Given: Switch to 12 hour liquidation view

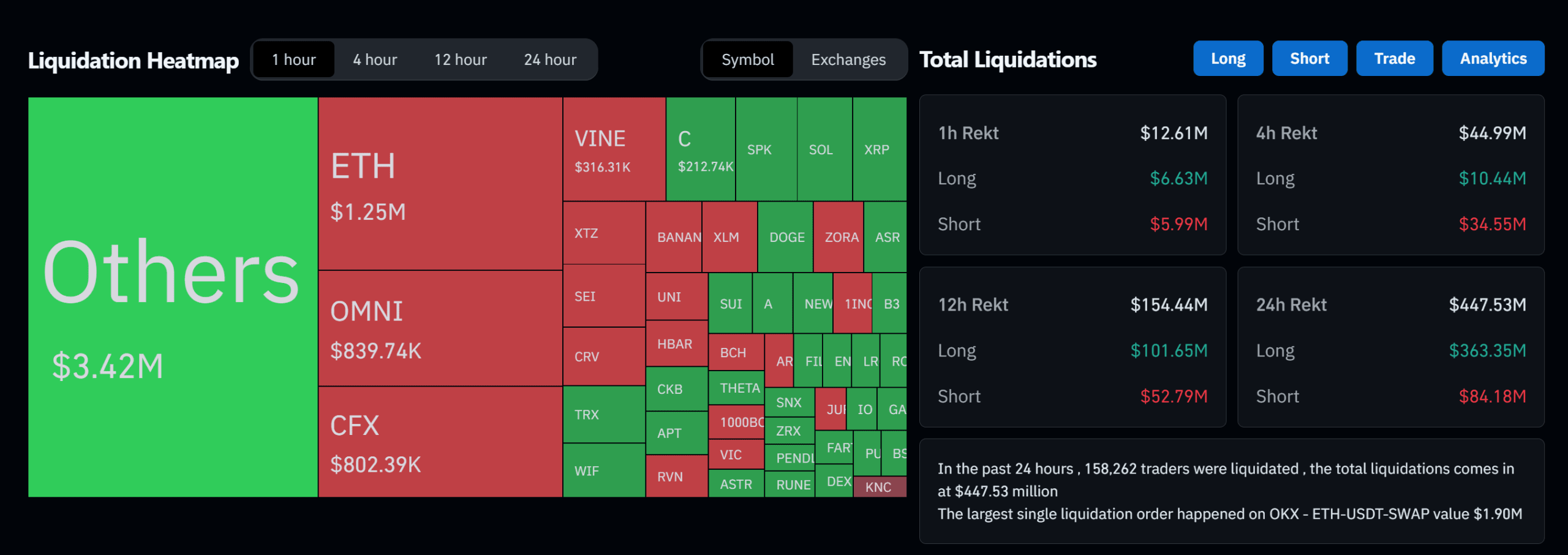Looking at the screenshot, I should pyautogui.click(x=460, y=59).
